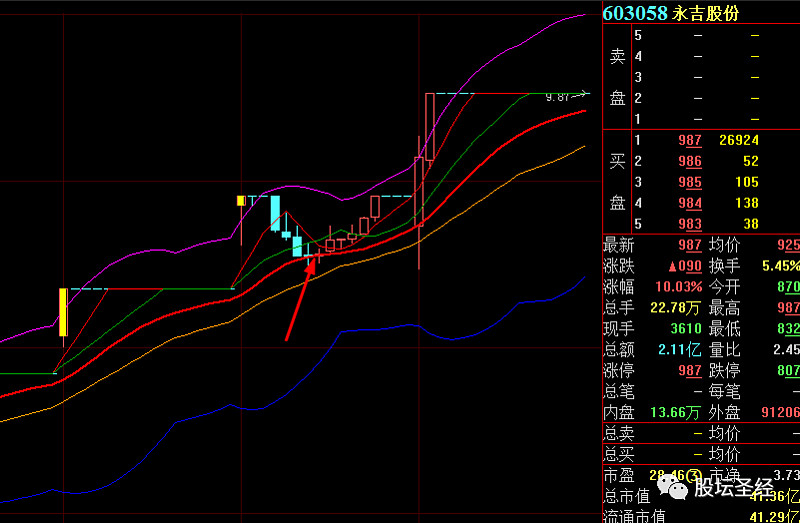Screen dimensions: 800x523
Task: Click the 换手 turnover value 5.45%
Action: [781, 266]
